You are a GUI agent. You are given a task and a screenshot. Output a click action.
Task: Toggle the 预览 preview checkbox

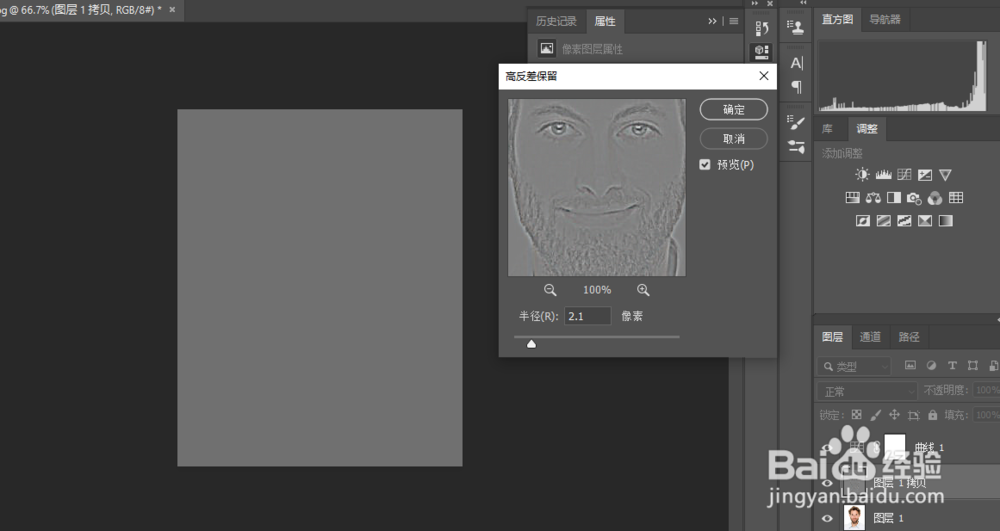(705, 164)
